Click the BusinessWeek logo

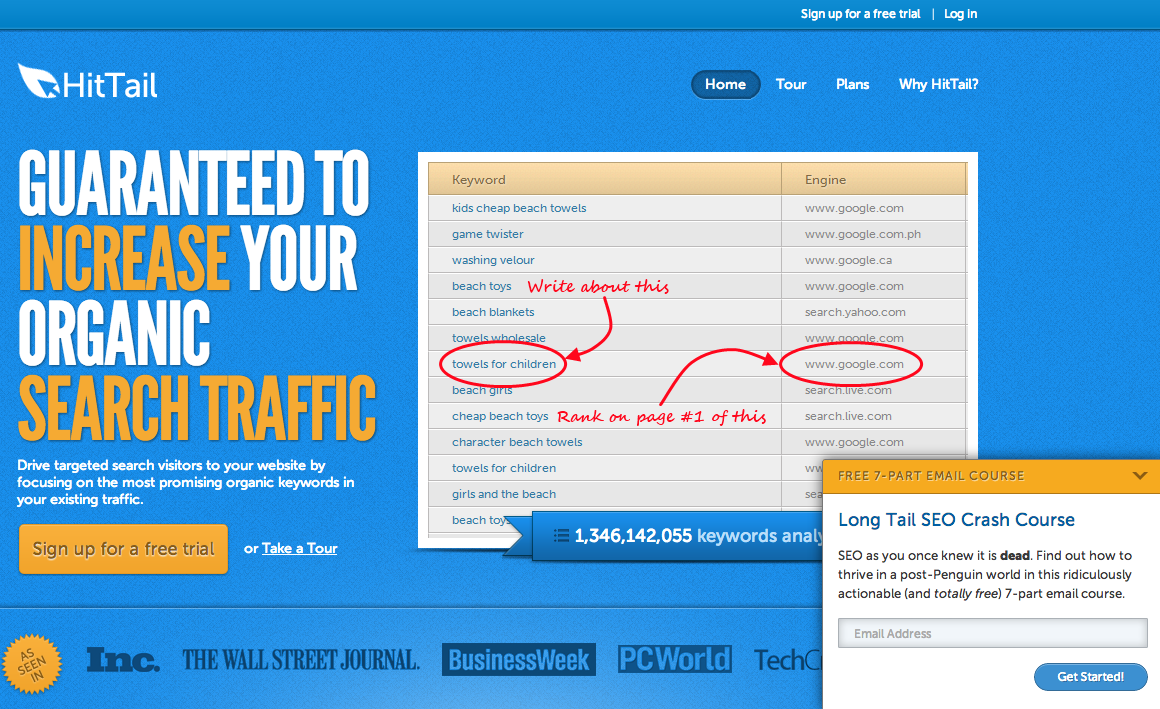(519, 660)
